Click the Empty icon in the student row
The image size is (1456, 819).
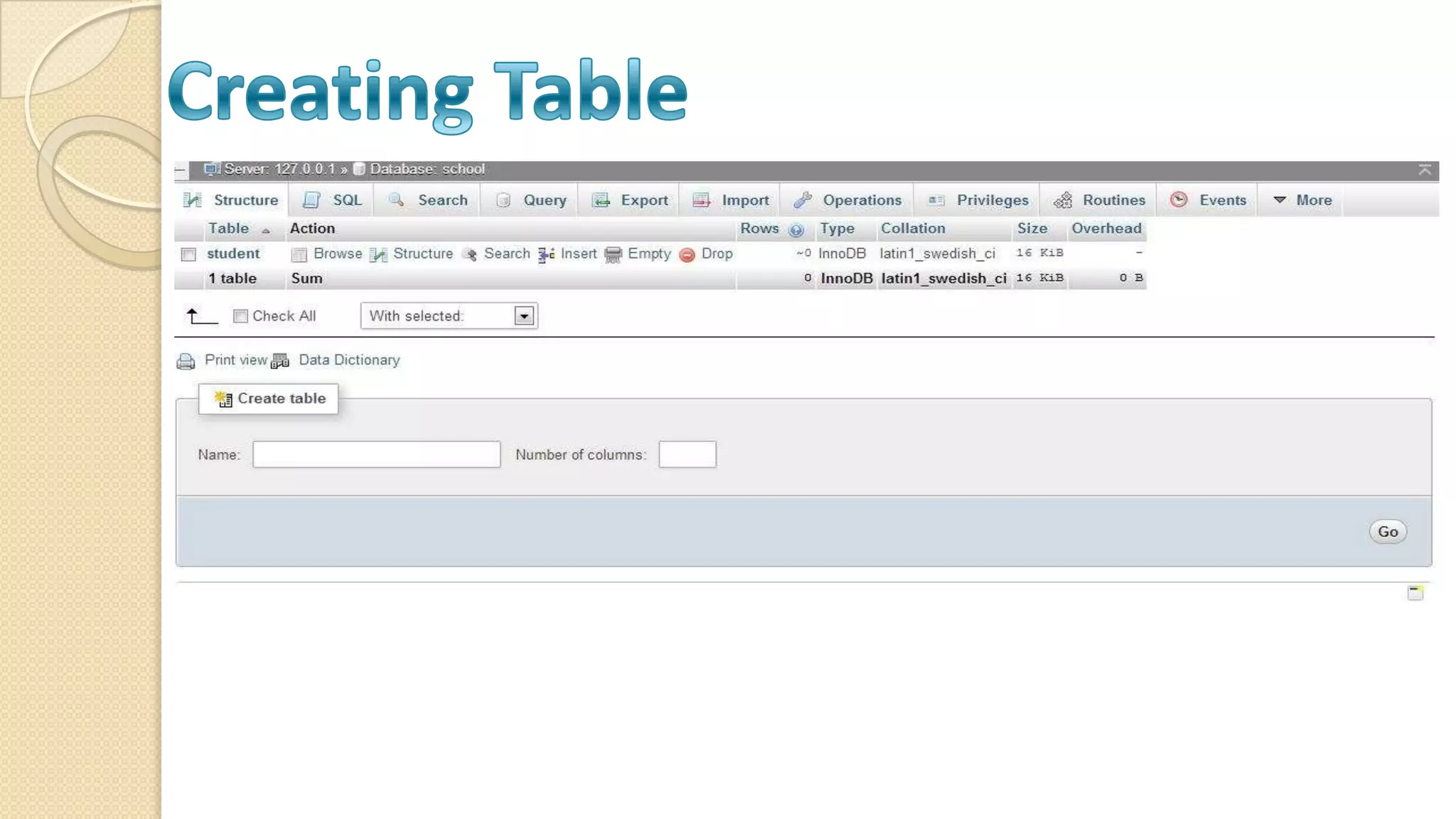613,255
